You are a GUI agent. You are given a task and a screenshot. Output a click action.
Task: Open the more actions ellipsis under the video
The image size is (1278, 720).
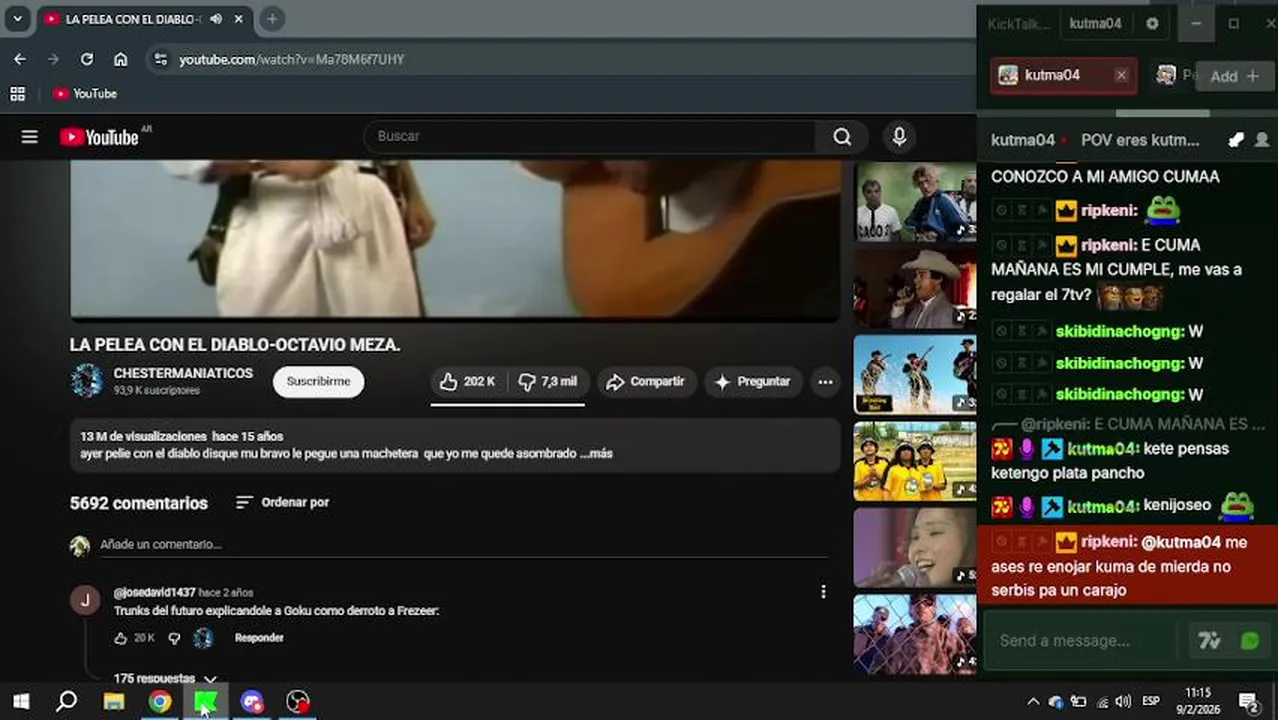[x=825, y=382]
